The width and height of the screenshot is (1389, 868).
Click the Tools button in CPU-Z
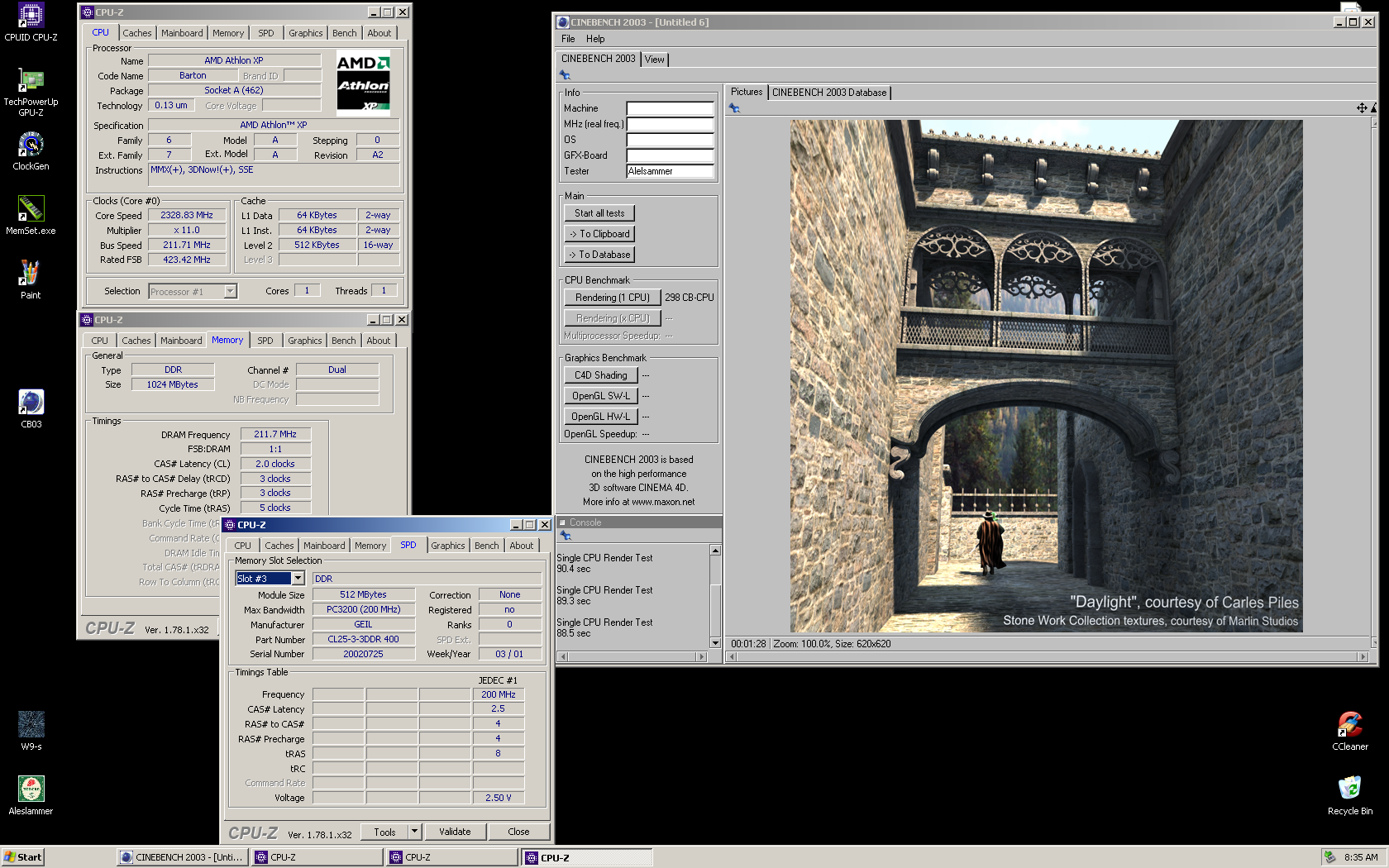coord(384,832)
